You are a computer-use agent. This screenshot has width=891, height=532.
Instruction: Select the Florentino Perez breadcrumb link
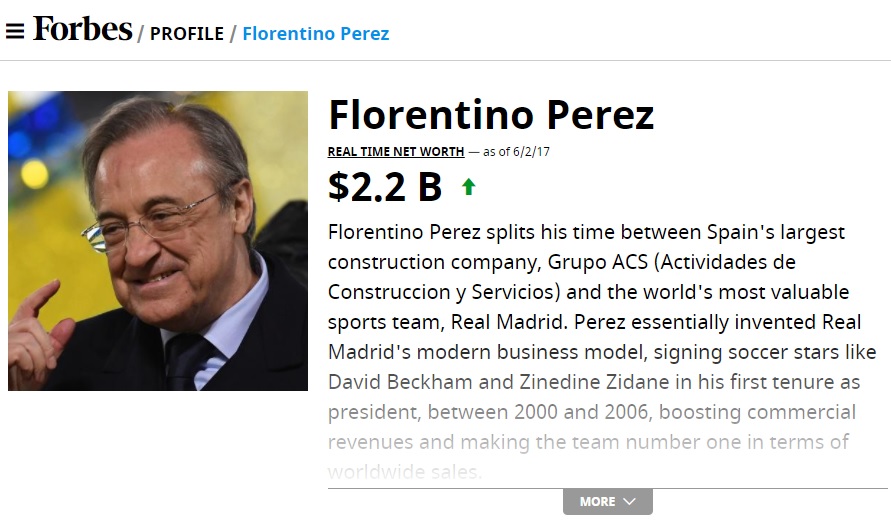coord(316,34)
